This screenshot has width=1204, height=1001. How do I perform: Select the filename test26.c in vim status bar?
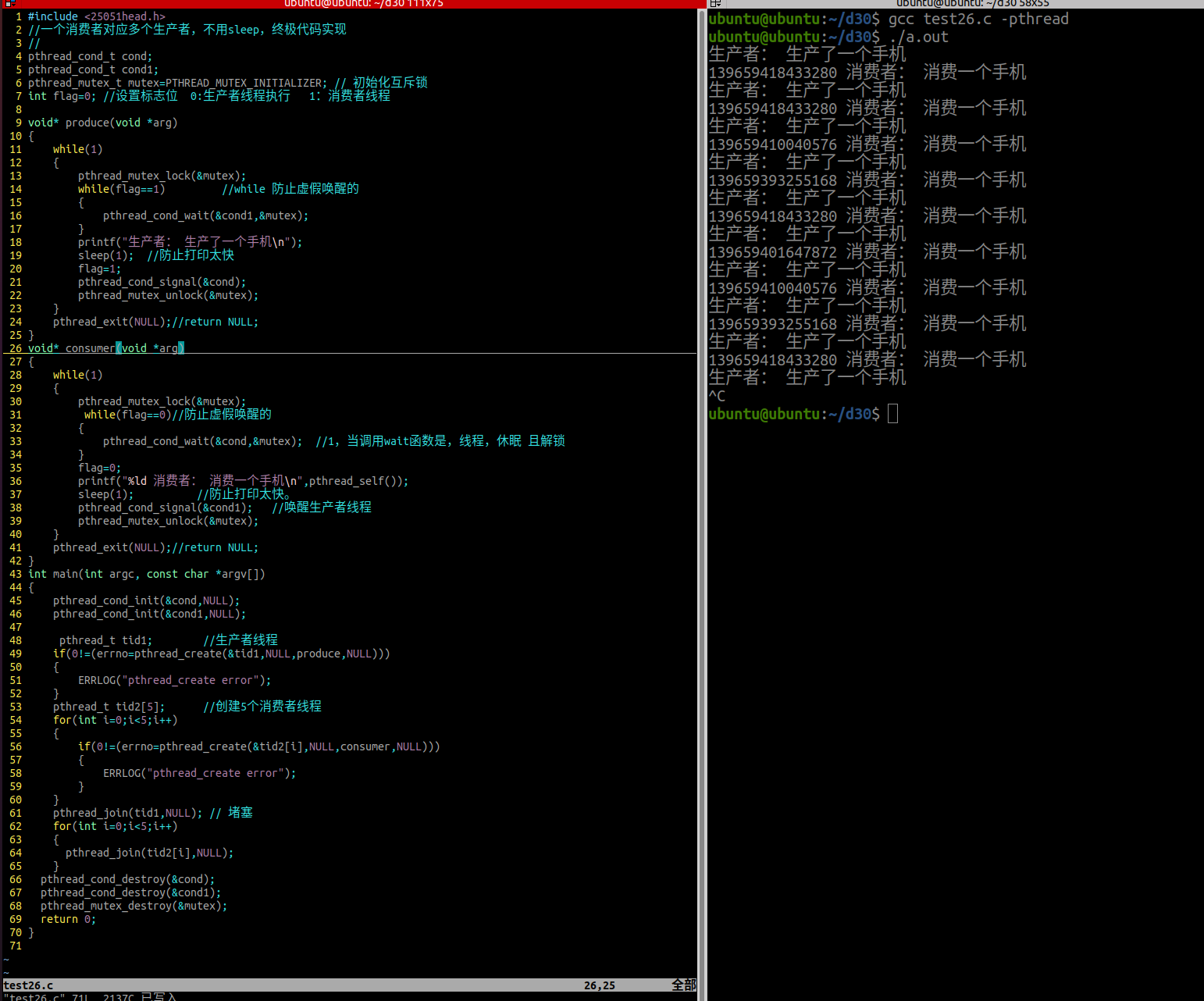pyautogui.click(x=28, y=985)
